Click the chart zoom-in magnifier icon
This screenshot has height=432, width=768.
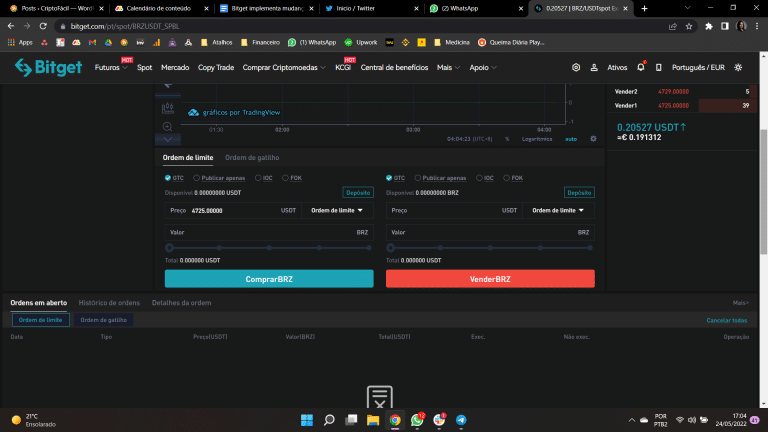[x=168, y=127]
